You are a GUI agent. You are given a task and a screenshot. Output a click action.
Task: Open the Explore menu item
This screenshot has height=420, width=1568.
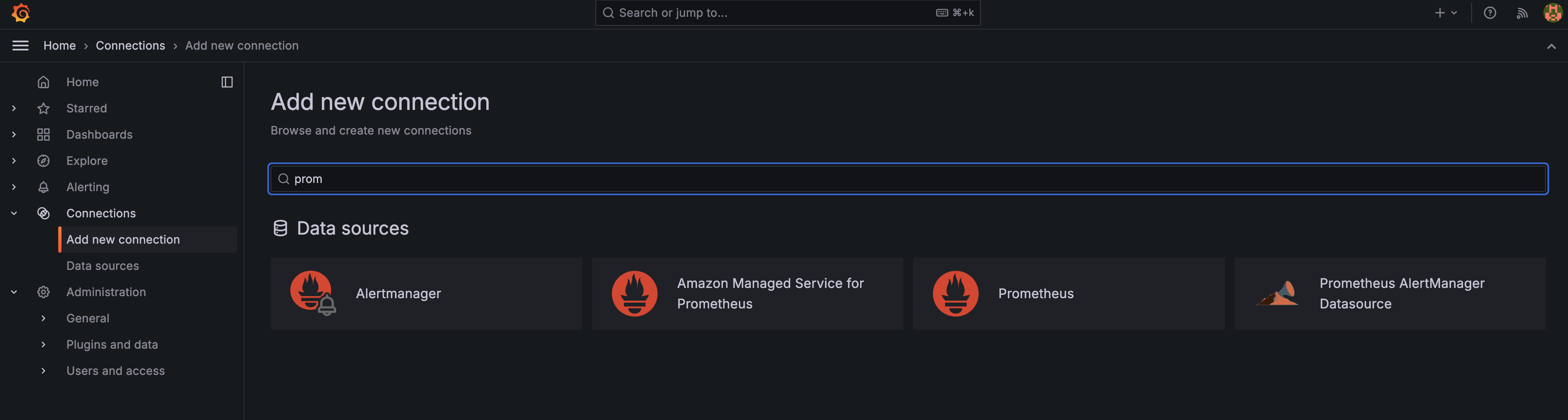pyautogui.click(x=87, y=161)
